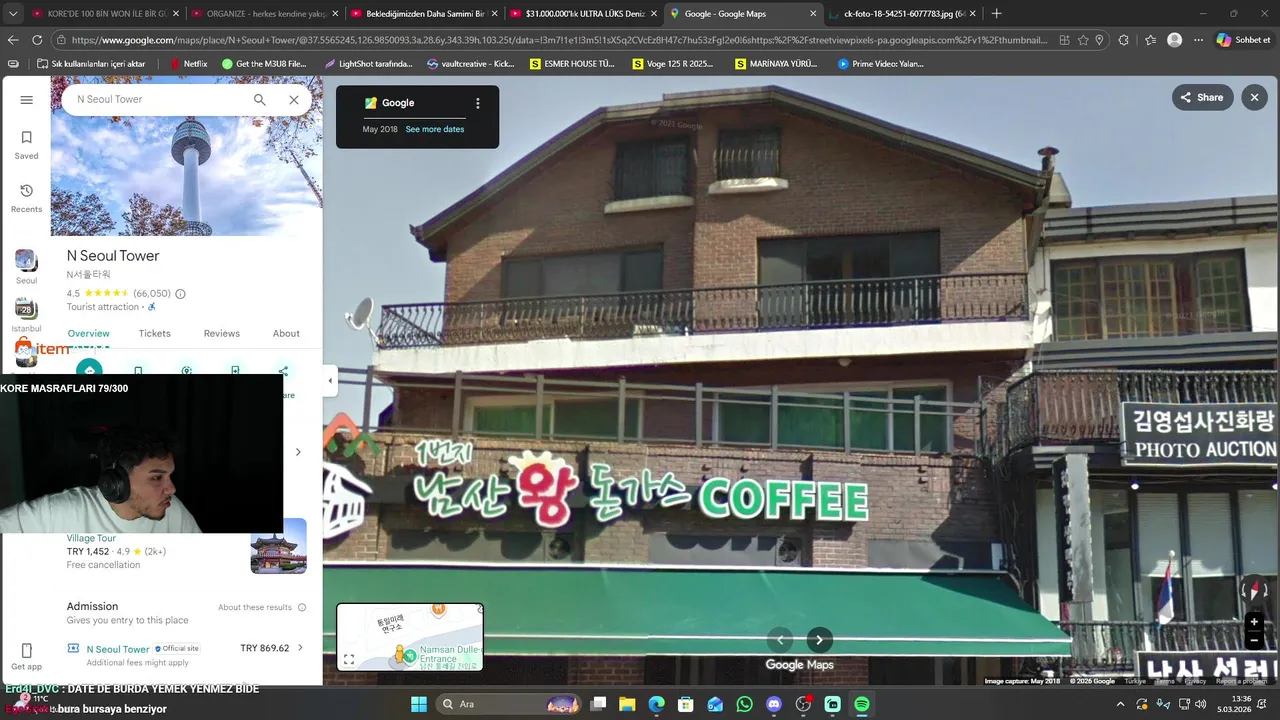Viewport: 1280px width, 720px height.
Task: Click the Nearby action icon
Action: (x=187, y=370)
